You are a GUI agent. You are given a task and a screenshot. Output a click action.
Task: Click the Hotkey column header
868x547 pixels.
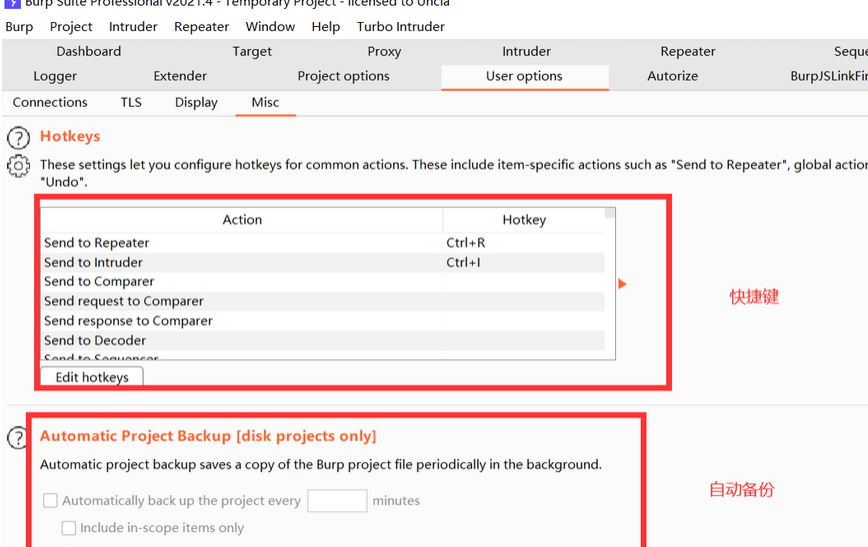coord(524,220)
